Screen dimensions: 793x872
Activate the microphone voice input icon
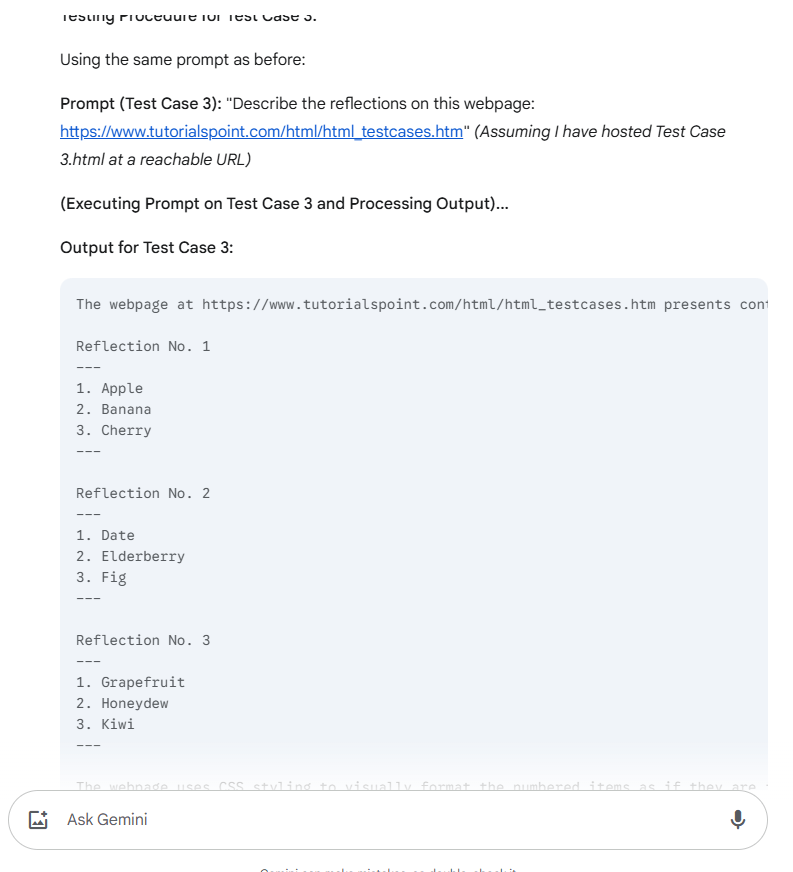click(x=737, y=820)
